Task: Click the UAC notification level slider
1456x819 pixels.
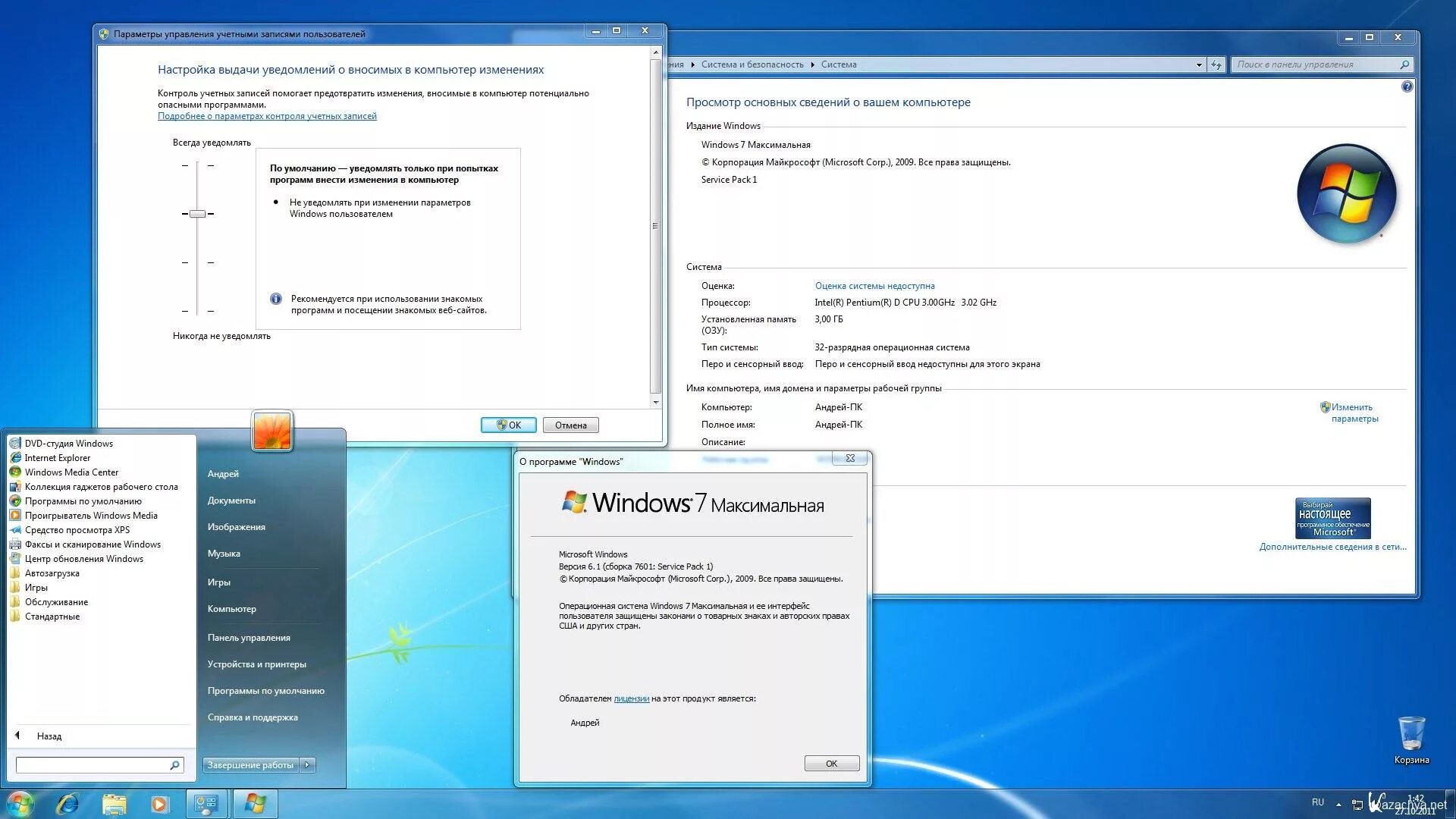Action: coord(197,214)
